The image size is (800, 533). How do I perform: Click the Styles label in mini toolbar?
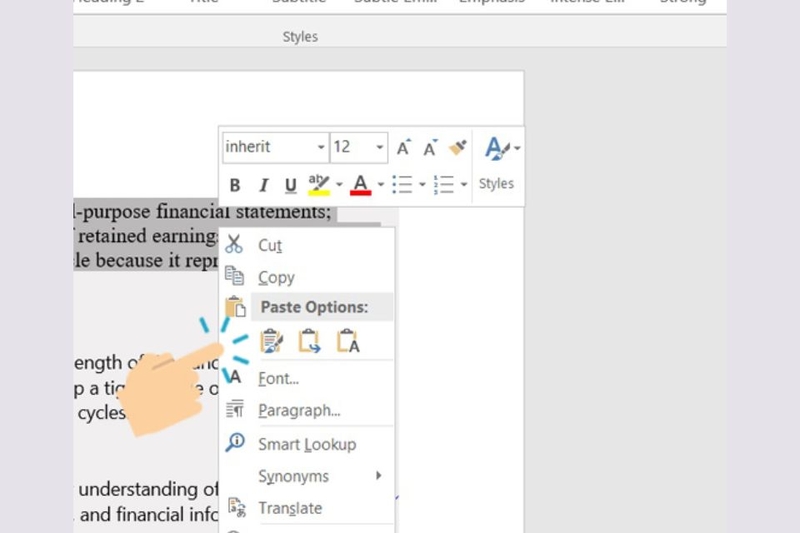pyautogui.click(x=496, y=184)
